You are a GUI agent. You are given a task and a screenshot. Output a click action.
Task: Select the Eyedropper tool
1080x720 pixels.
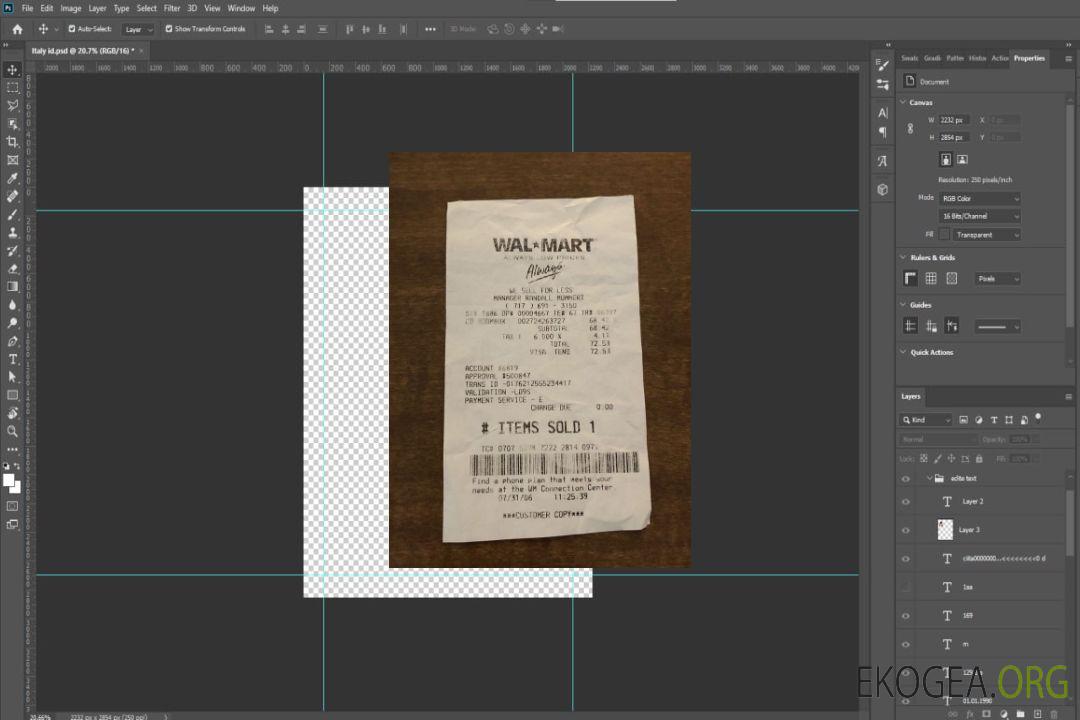(12, 178)
